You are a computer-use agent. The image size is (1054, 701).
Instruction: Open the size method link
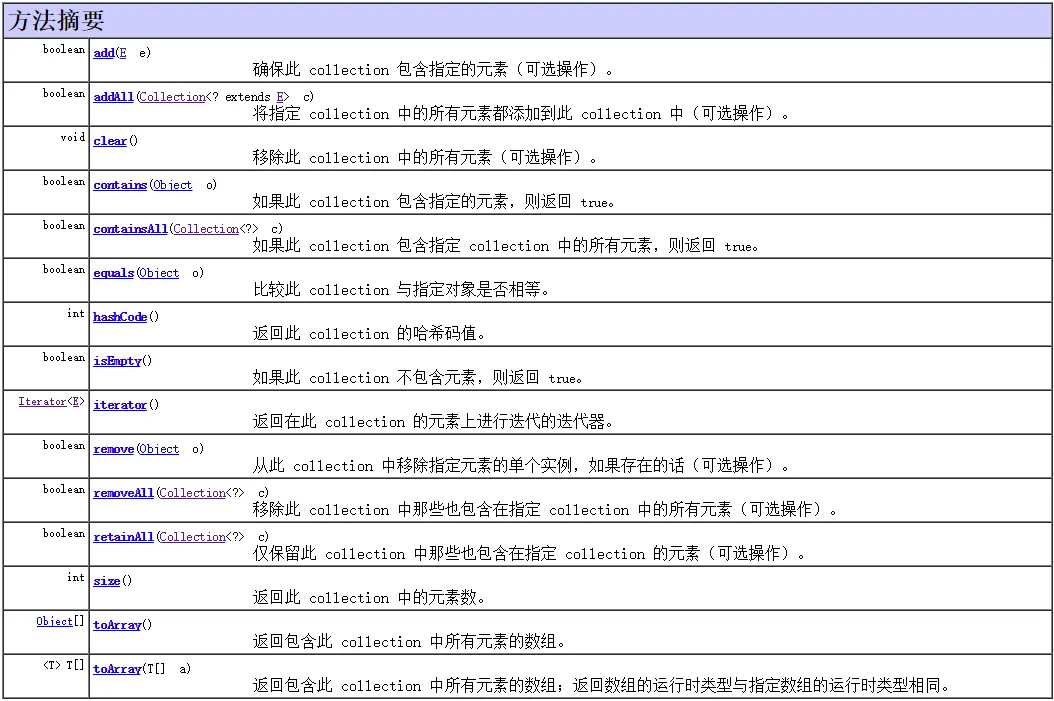tap(107, 581)
